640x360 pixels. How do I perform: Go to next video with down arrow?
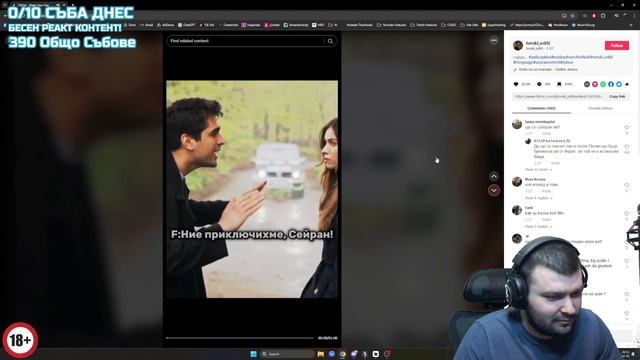(x=493, y=190)
